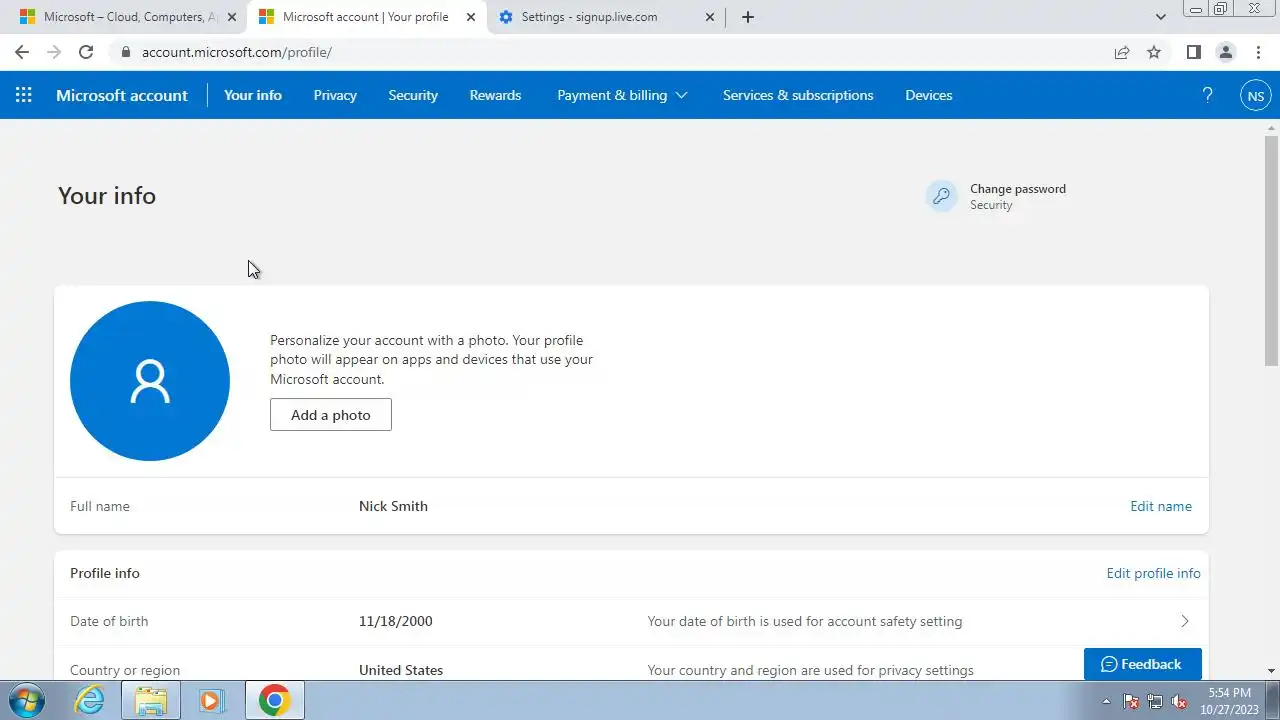Viewport: 1280px width, 720px height.
Task: Open a new tab with the plus button
Action: [748, 17]
